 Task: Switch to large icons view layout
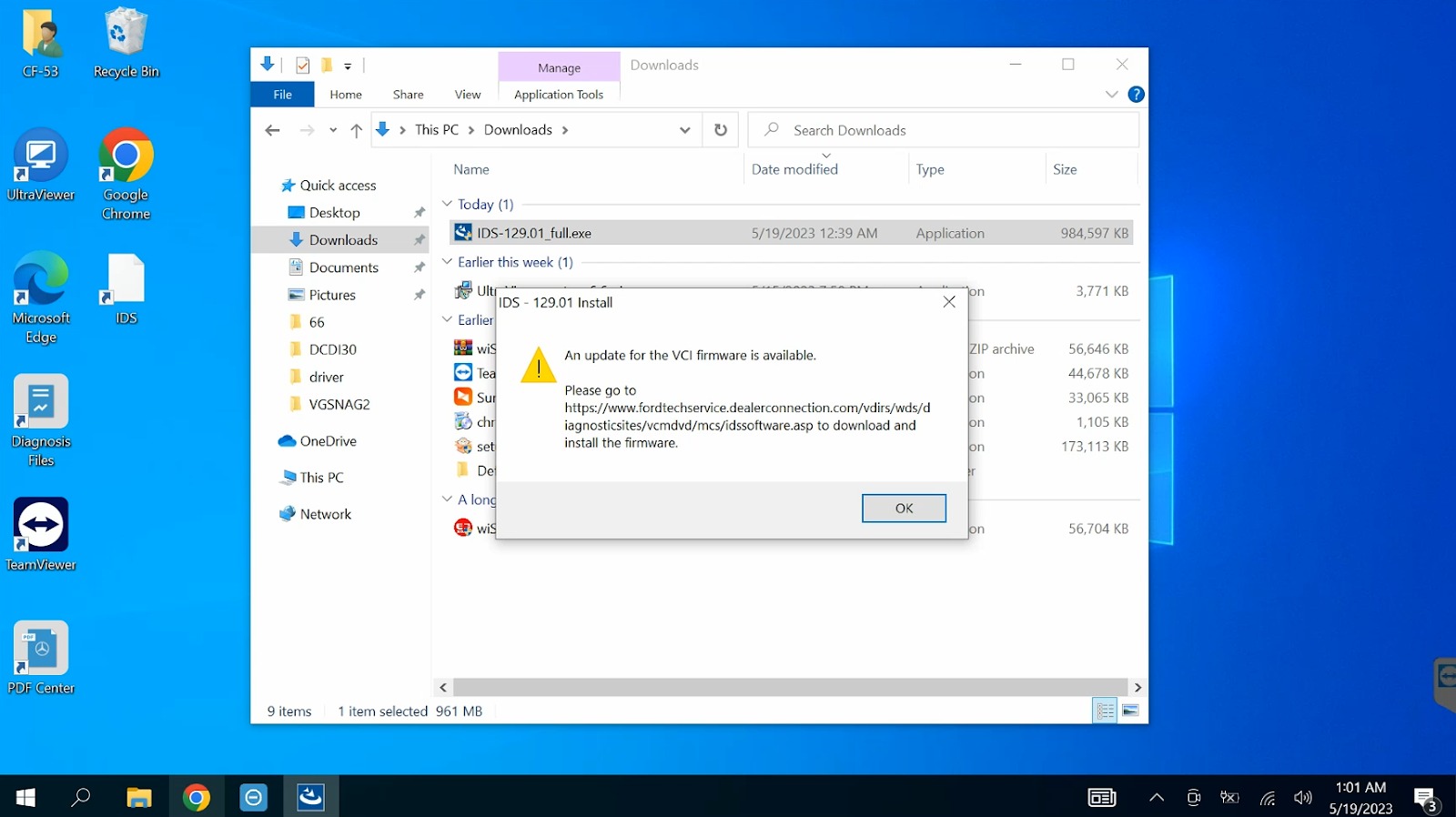click(1130, 711)
